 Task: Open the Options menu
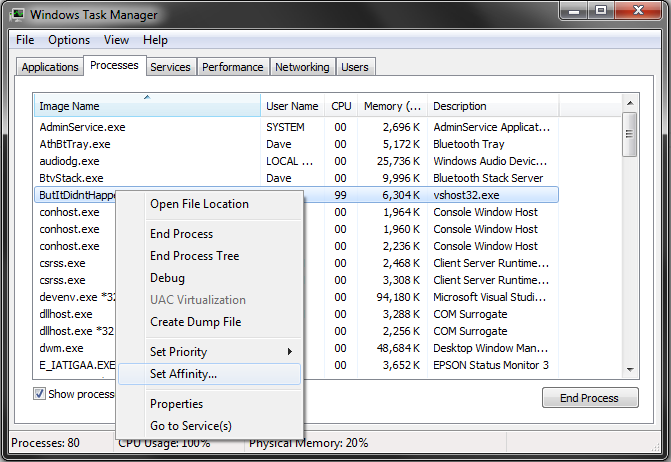[x=69, y=40]
